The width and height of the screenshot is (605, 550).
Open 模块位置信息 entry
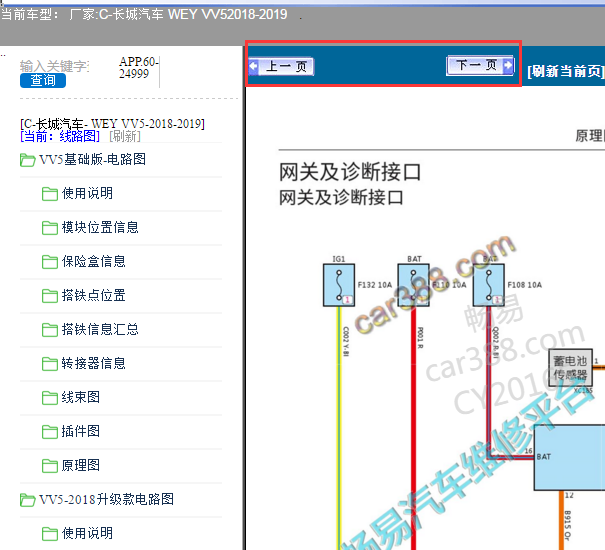(x=100, y=227)
